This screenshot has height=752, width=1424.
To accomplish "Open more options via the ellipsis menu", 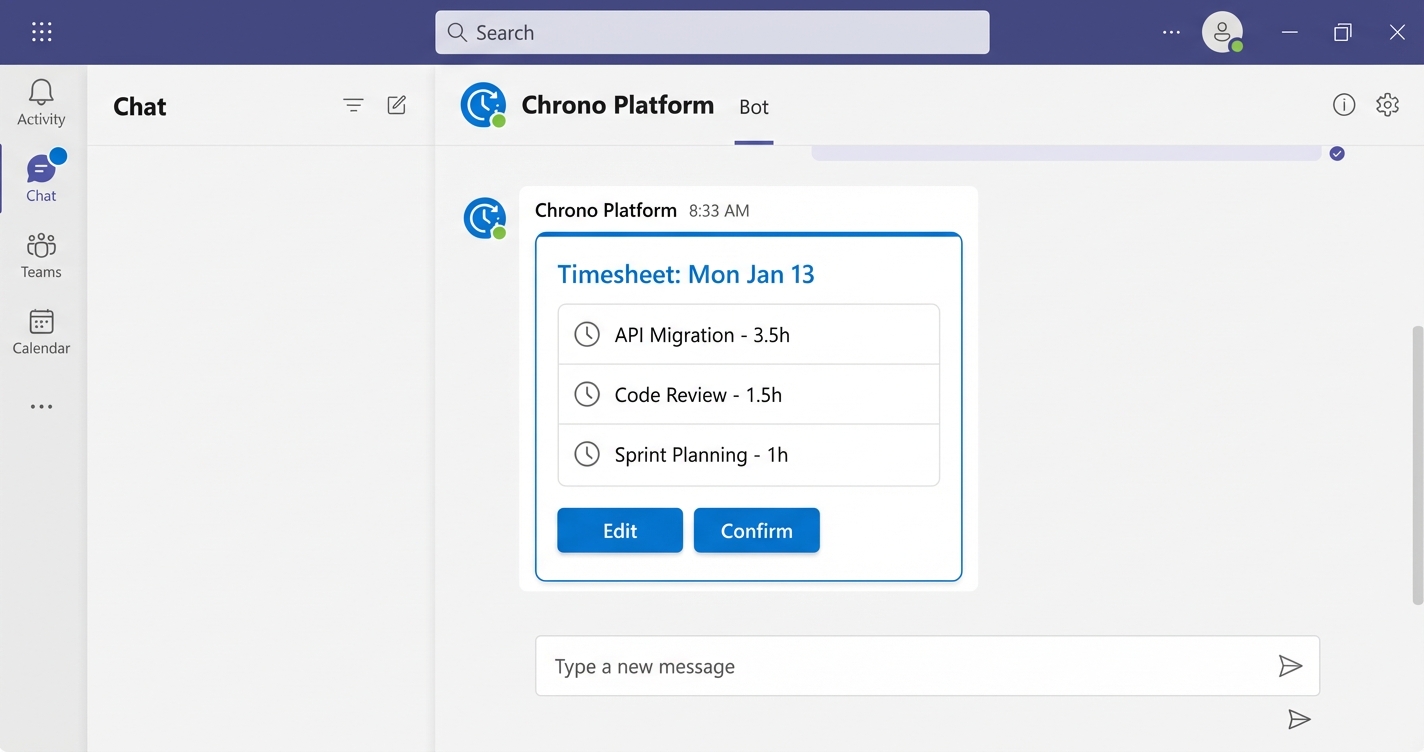I will [1171, 31].
